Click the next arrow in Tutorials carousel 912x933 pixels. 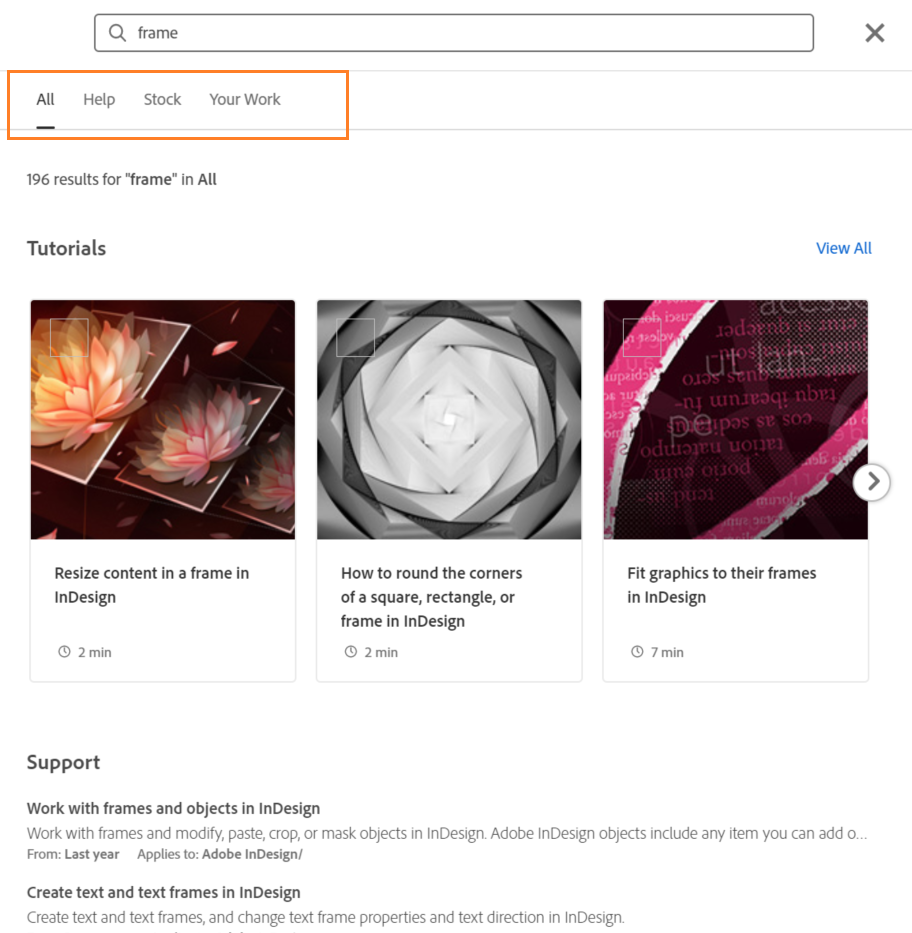[872, 482]
